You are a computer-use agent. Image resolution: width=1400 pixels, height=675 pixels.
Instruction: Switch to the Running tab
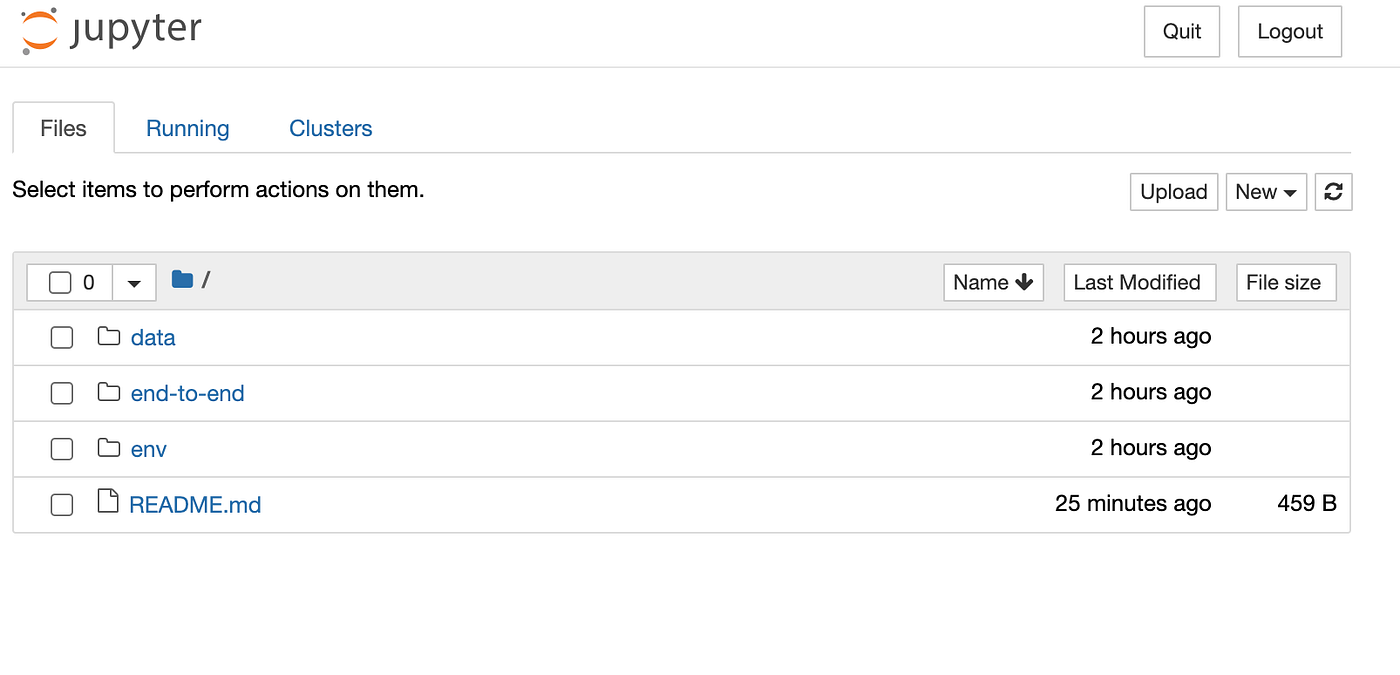(187, 128)
